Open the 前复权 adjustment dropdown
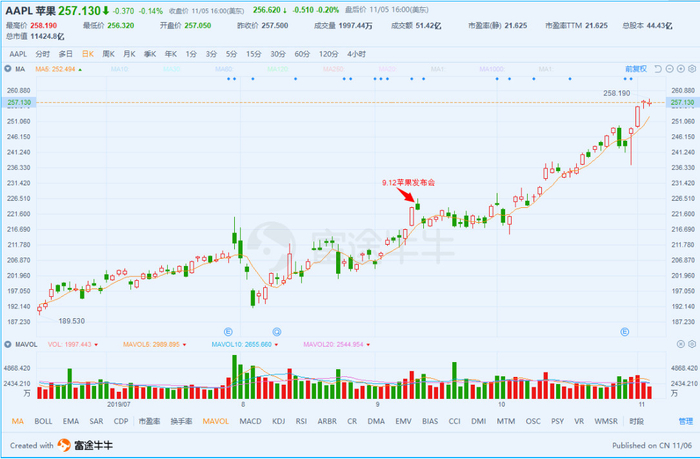Viewport: 700px width, 459px height. click(636, 69)
